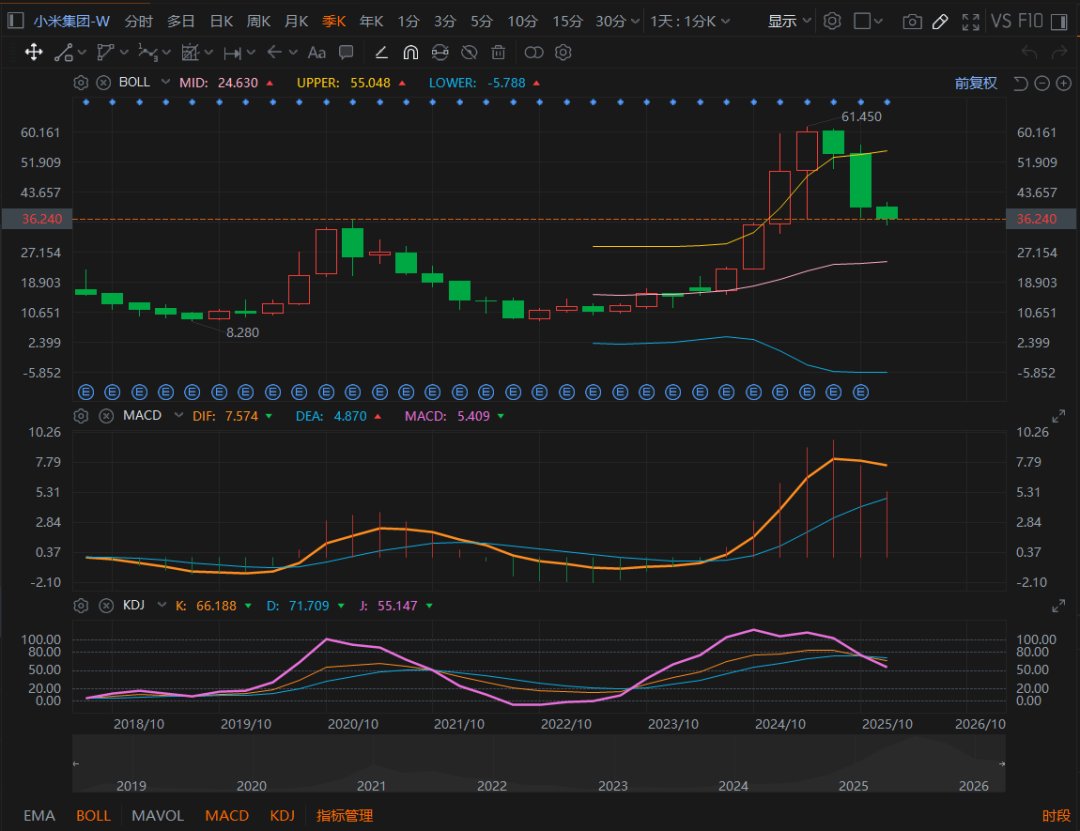Viewport: 1080px width, 831px height.
Task: Remove the KDJ indicator with X icon
Action: [x=106, y=605]
